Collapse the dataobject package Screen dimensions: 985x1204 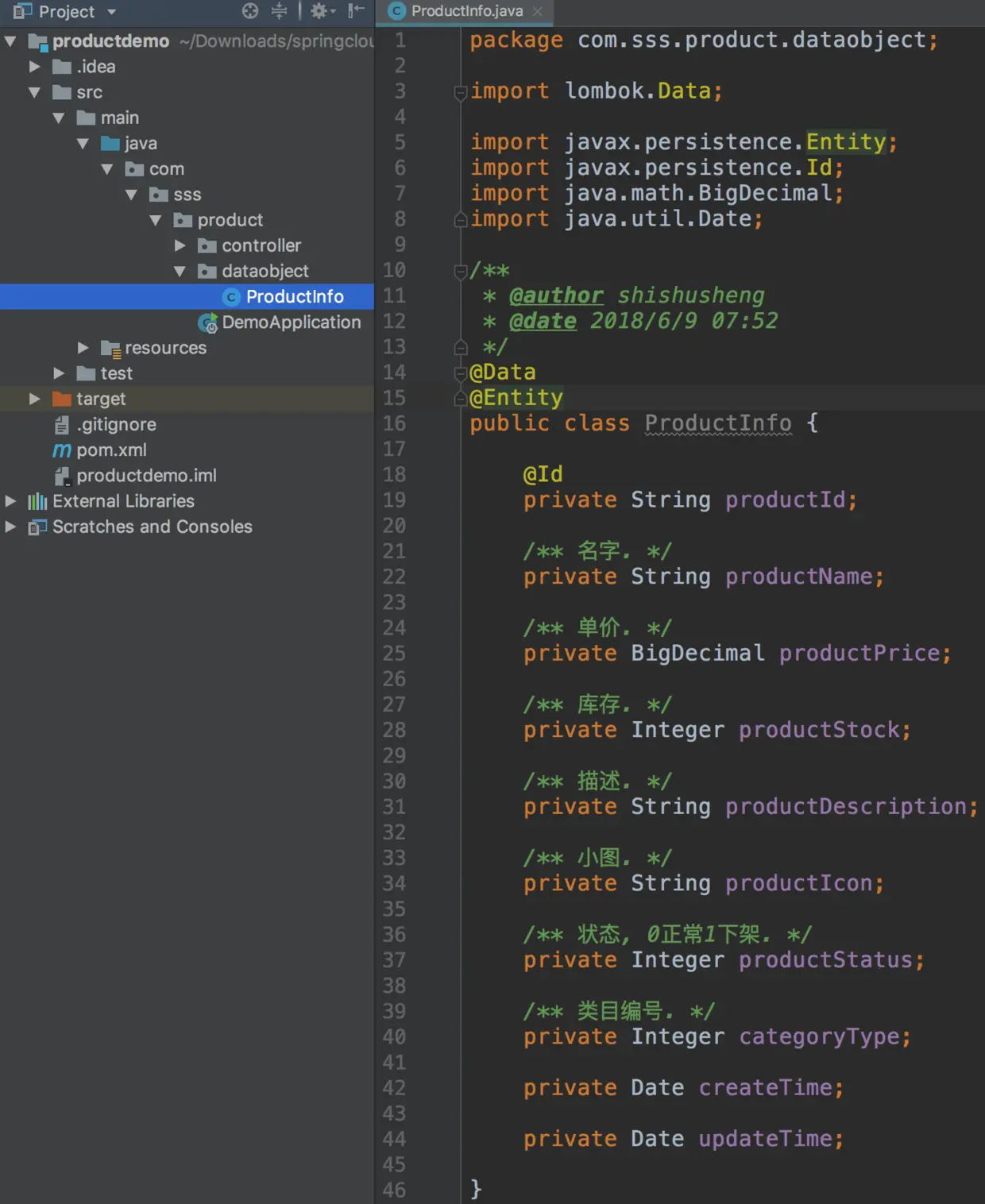click(x=180, y=272)
